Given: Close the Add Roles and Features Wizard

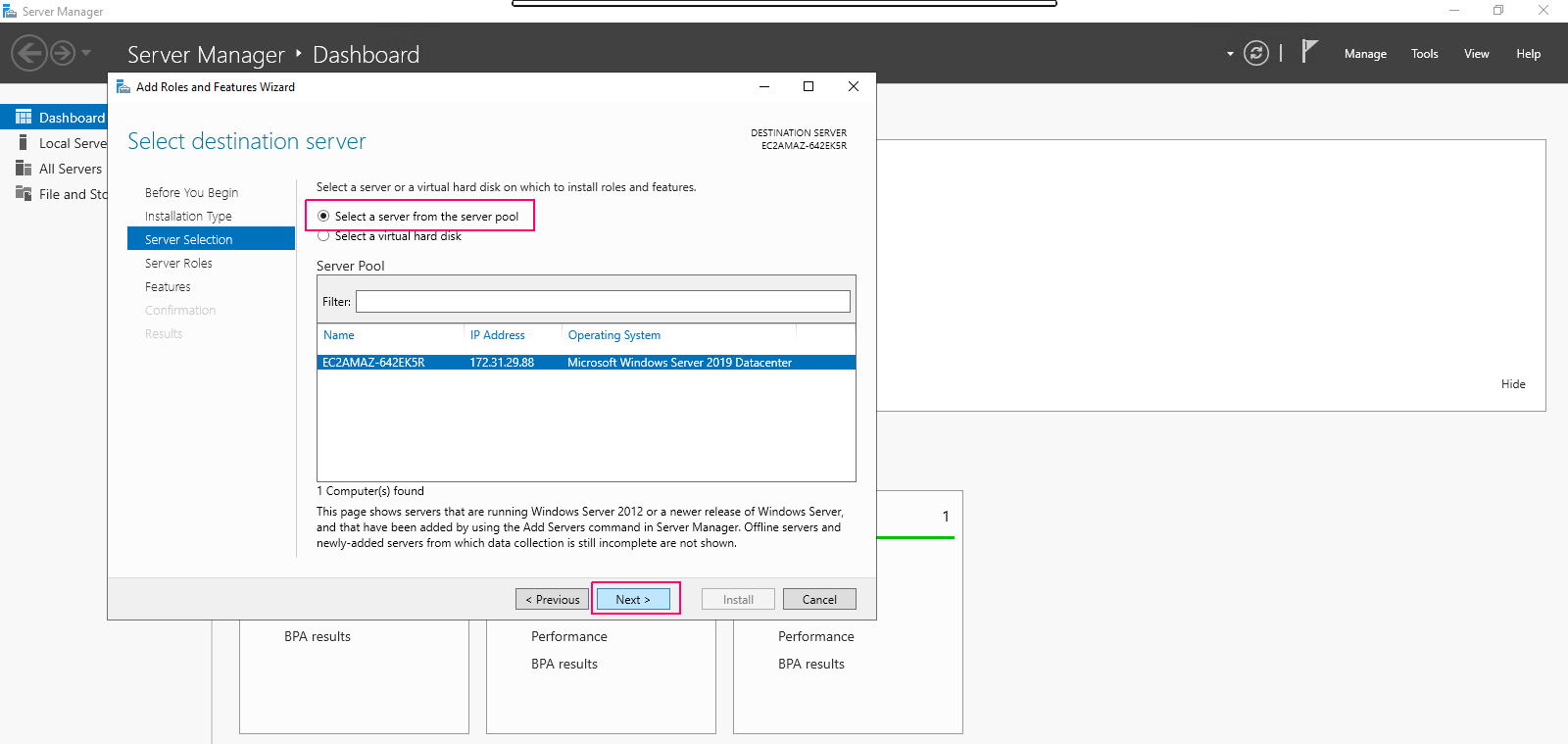Looking at the screenshot, I should (854, 86).
